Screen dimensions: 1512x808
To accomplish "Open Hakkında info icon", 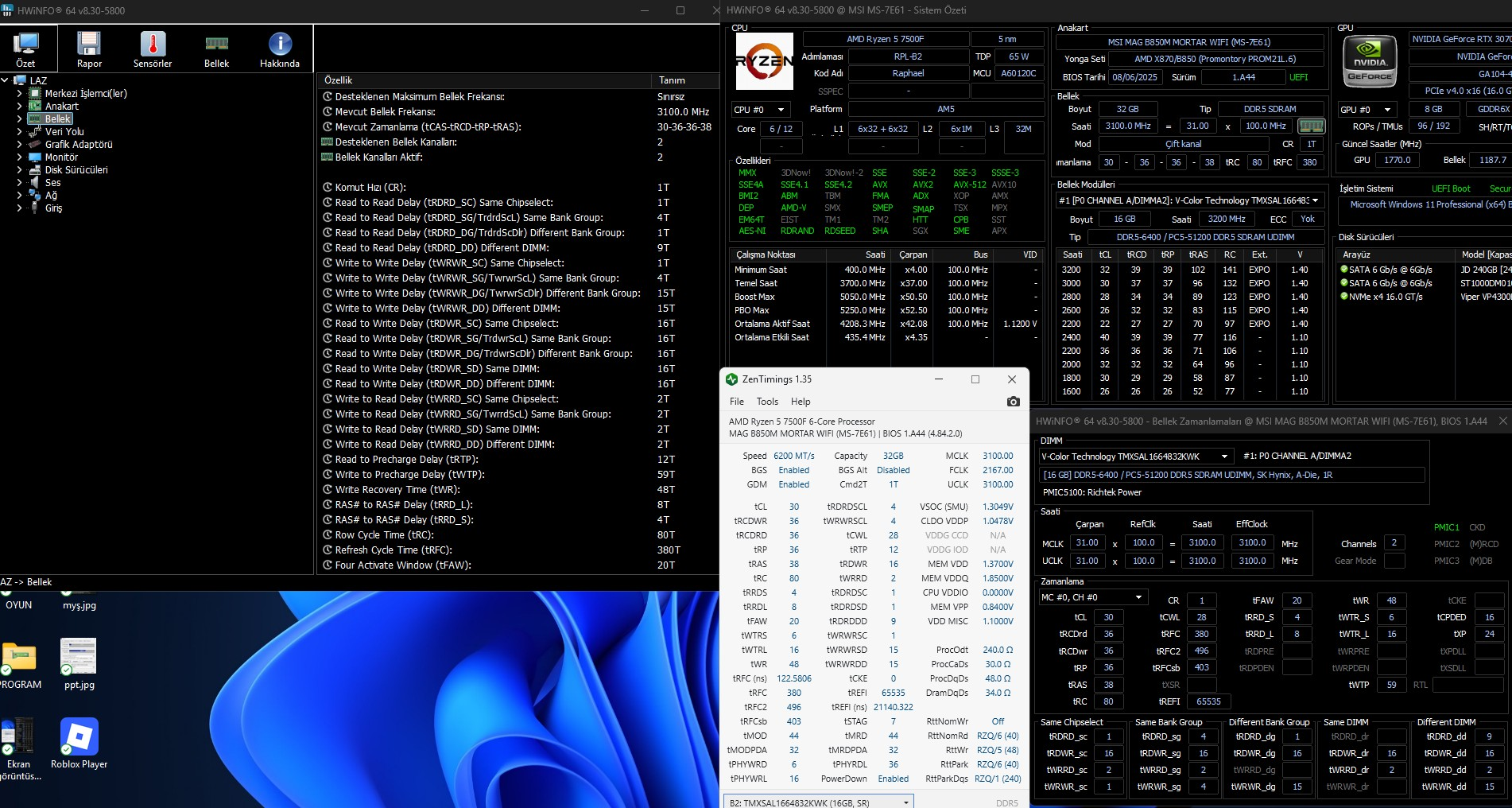I will pyautogui.click(x=280, y=49).
